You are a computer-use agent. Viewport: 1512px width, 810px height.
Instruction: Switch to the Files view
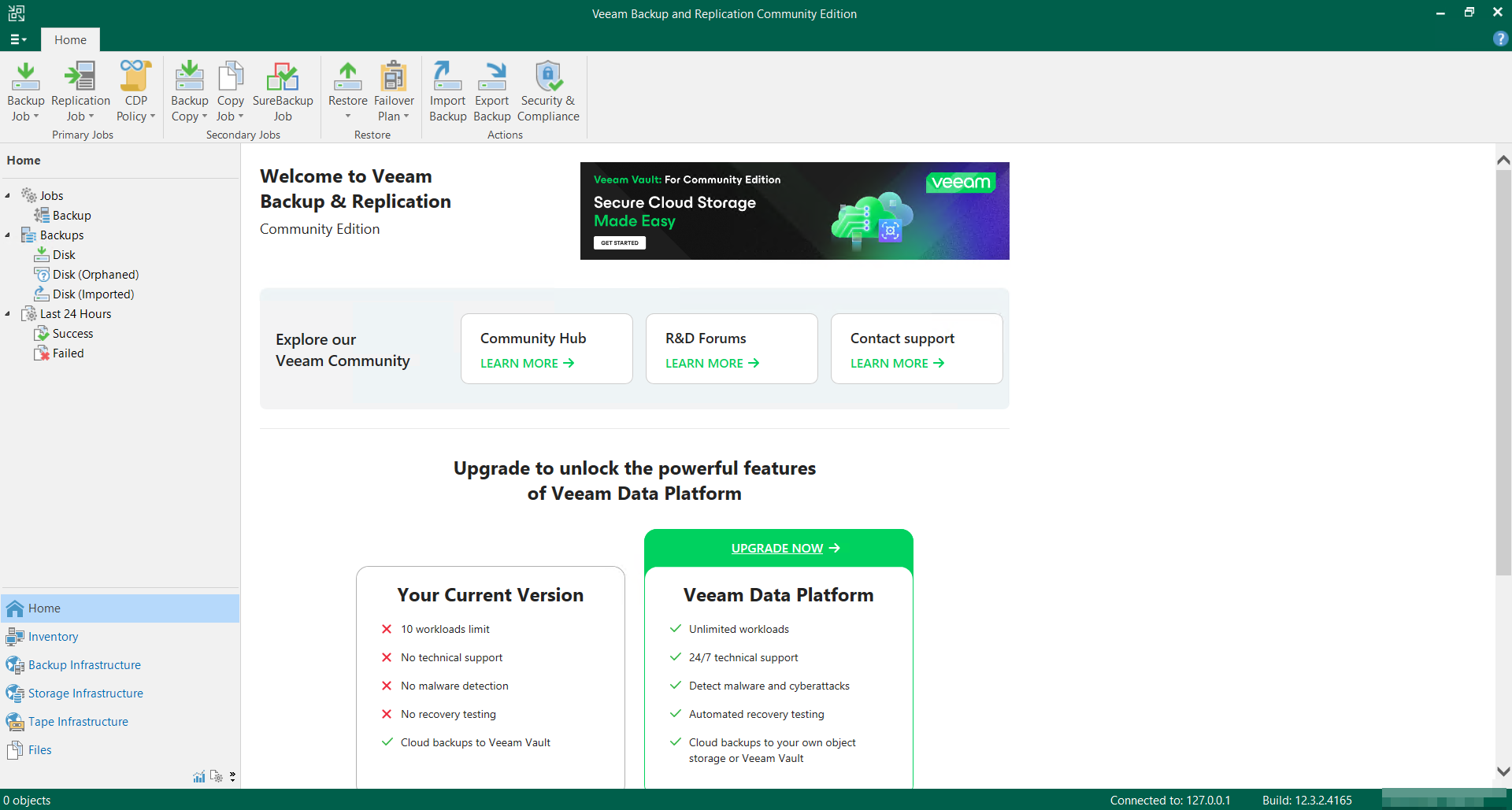[x=120, y=750]
